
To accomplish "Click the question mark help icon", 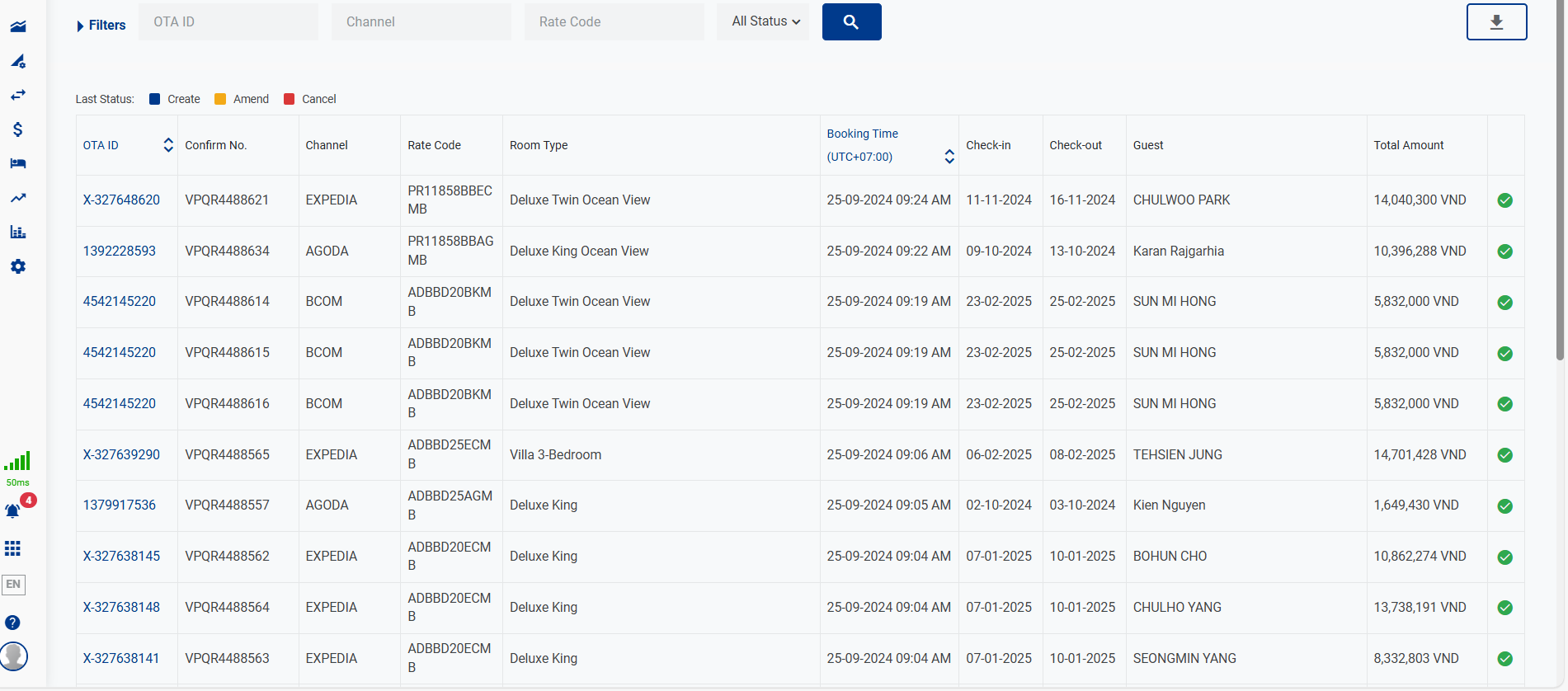I will [13, 623].
